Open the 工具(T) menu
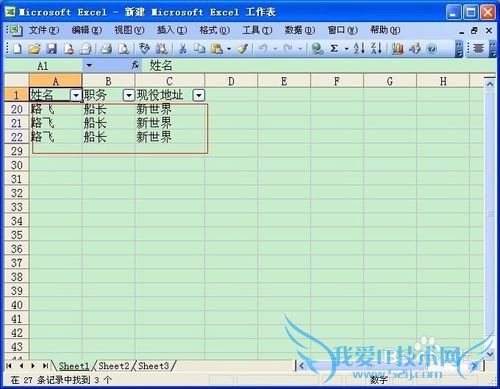The width and height of the screenshot is (500, 389). (257, 30)
